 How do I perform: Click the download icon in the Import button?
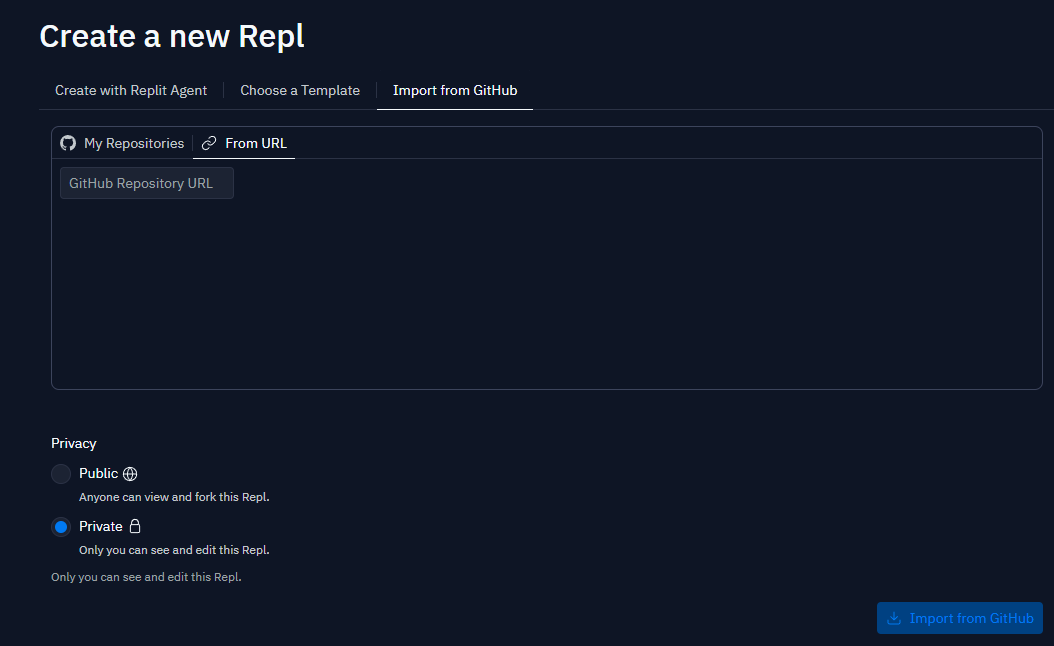click(893, 618)
